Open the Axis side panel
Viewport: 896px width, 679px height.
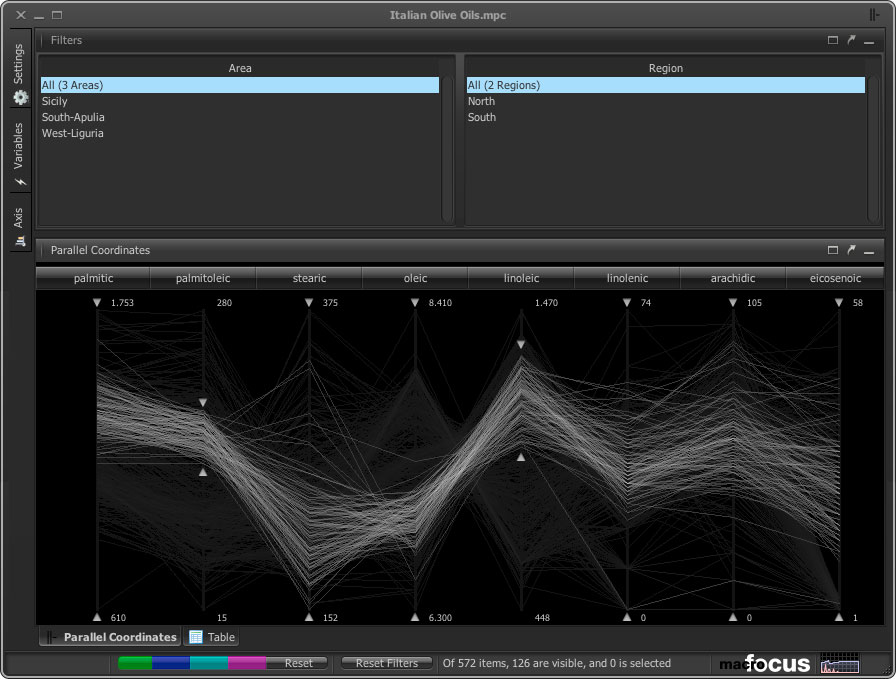coord(20,226)
